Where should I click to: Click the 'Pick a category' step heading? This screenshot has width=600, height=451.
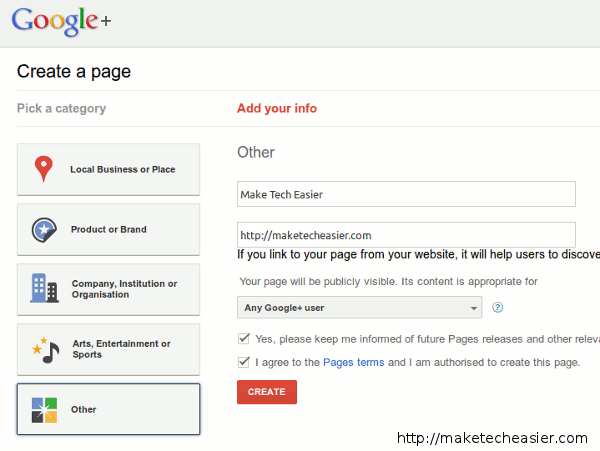coord(61,109)
